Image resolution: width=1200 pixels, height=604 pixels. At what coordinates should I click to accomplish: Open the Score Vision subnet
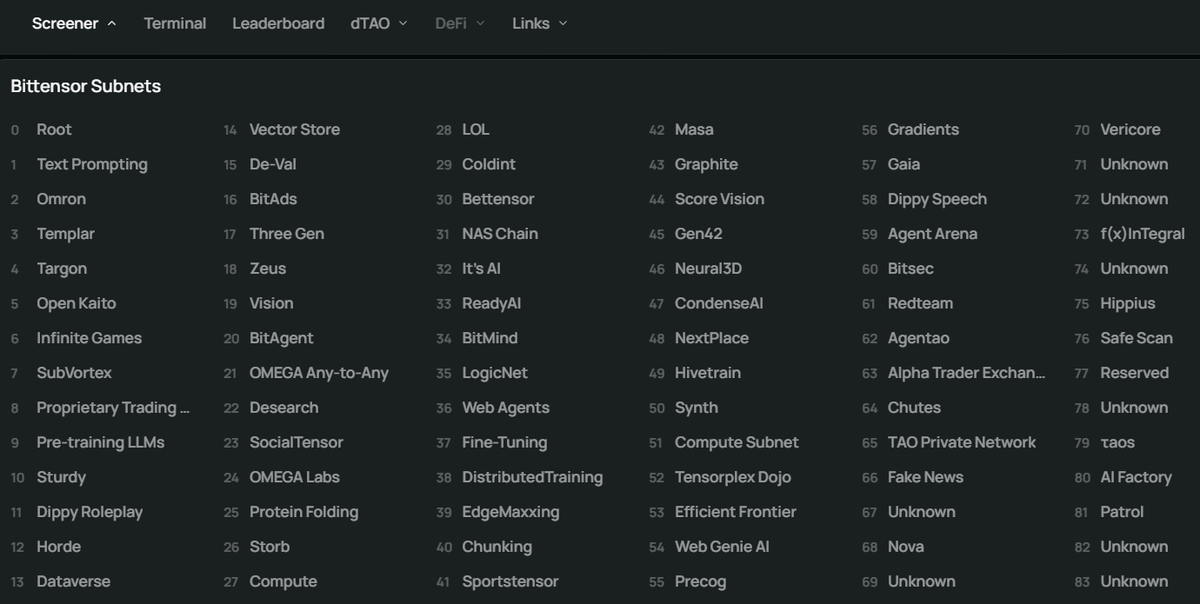(x=719, y=199)
